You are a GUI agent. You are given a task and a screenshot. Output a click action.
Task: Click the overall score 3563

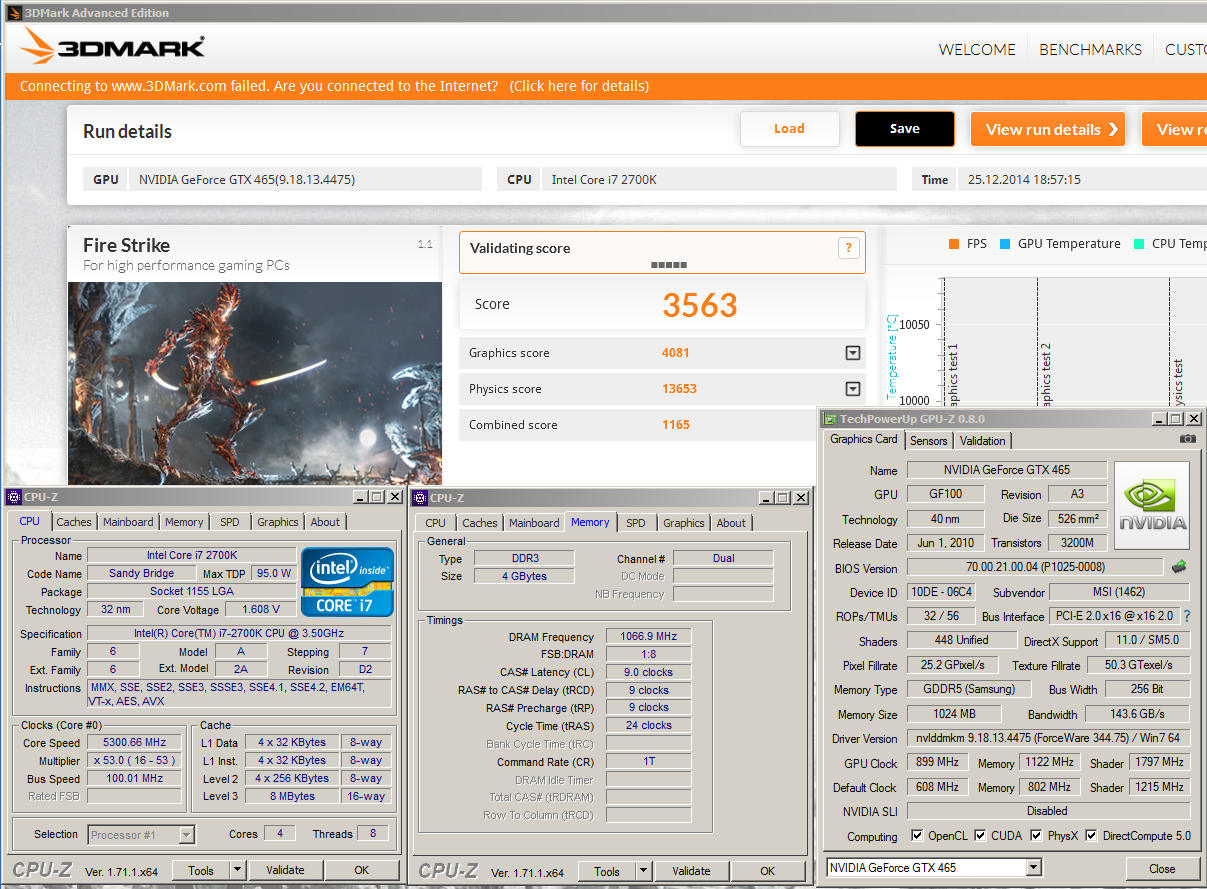point(700,305)
